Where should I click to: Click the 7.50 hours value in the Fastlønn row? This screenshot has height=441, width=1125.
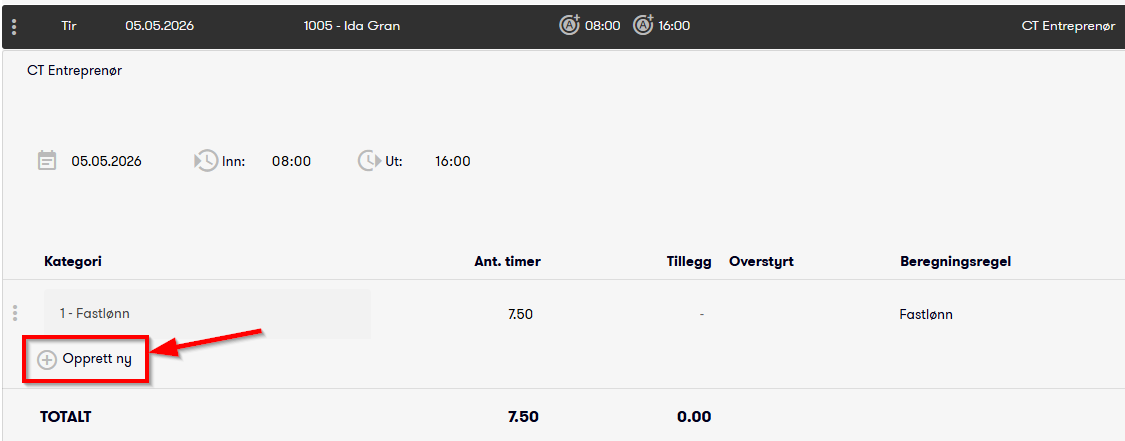pos(519,314)
